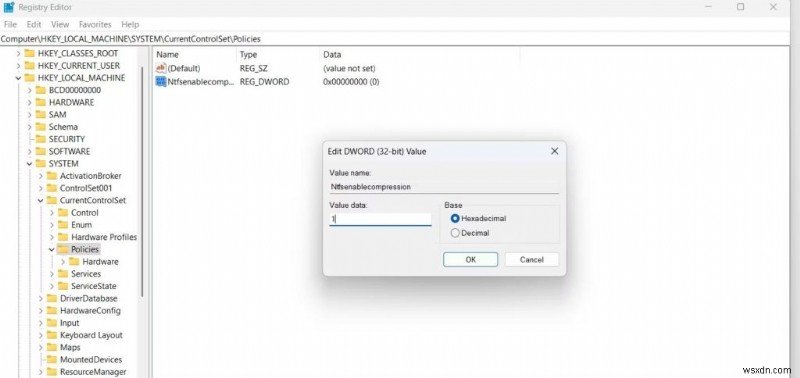Viewport: 800px width, 378px height.
Task: Open the Help menu
Action: click(130, 24)
